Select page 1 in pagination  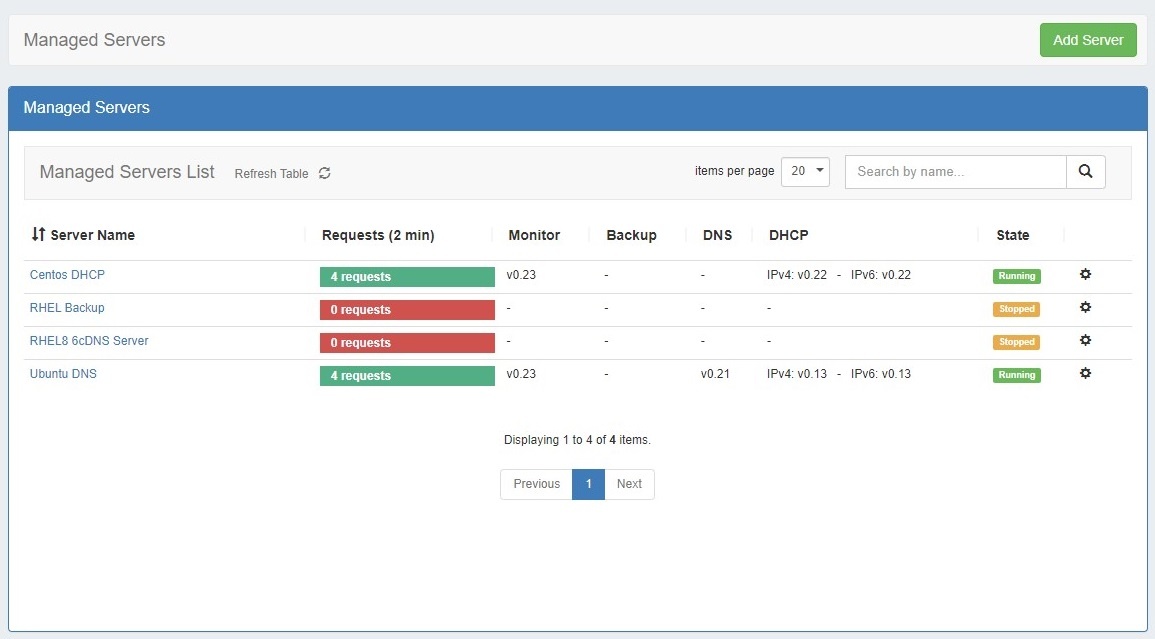coord(588,484)
